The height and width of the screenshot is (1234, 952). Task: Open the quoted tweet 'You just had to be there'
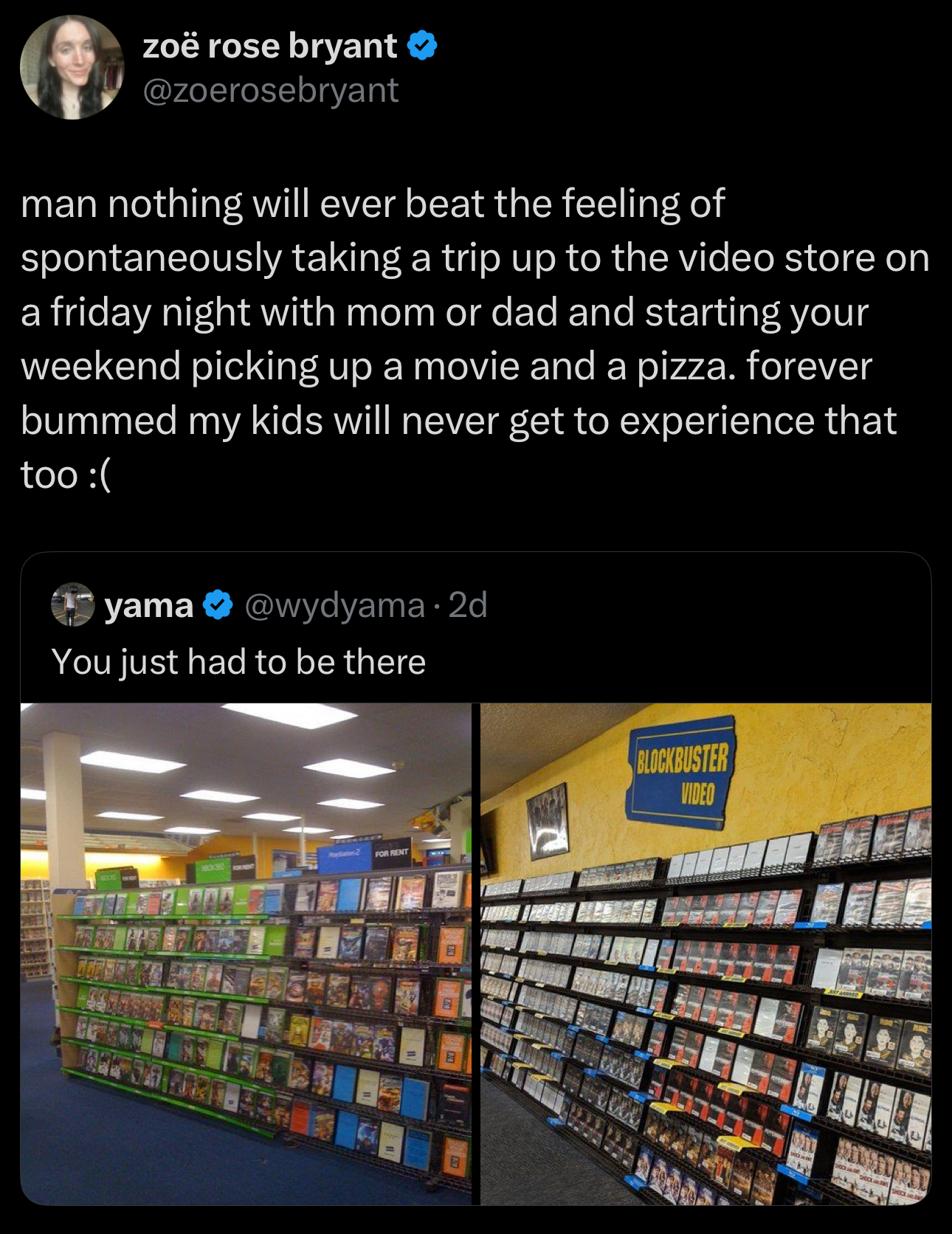[x=238, y=661]
